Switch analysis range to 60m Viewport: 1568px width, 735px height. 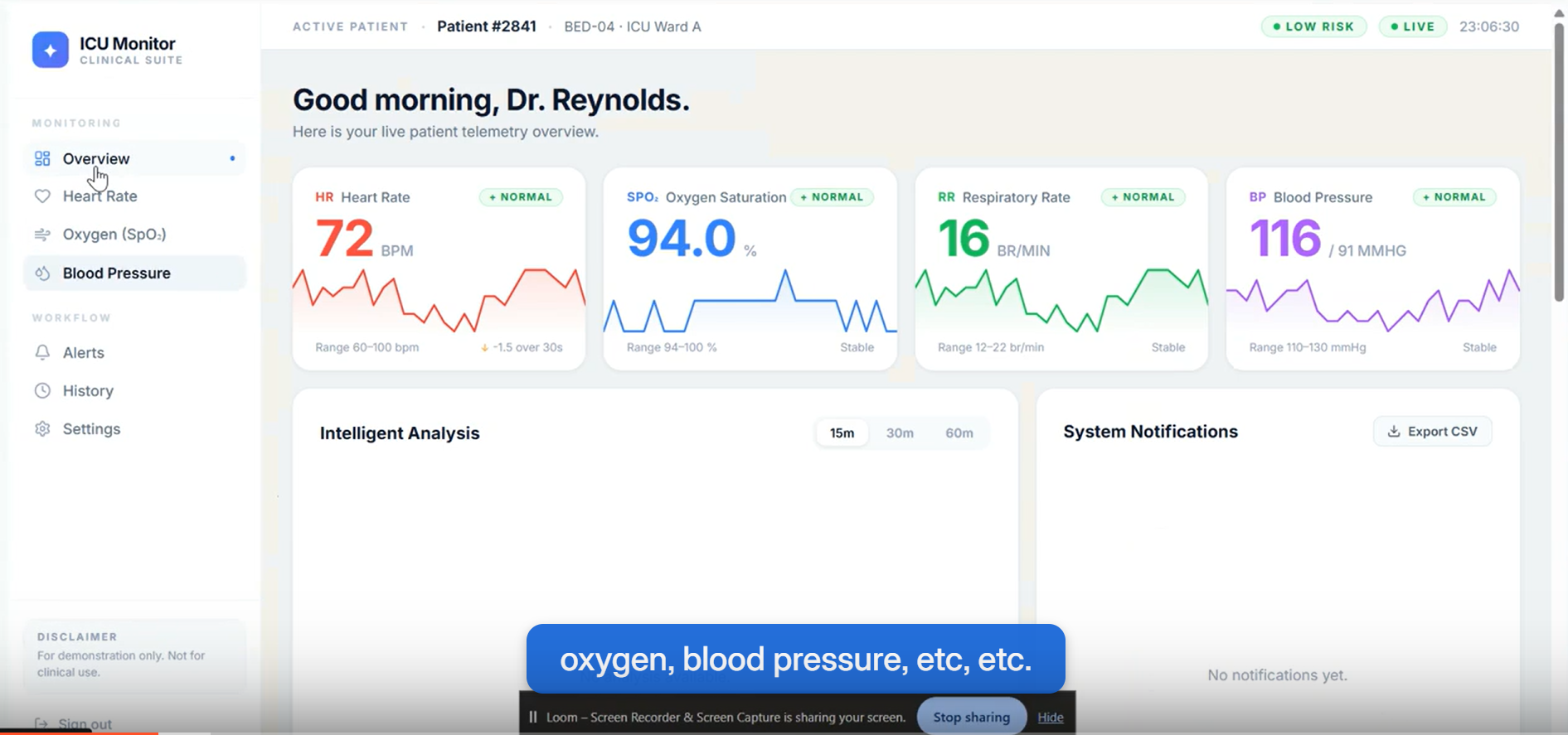click(959, 433)
